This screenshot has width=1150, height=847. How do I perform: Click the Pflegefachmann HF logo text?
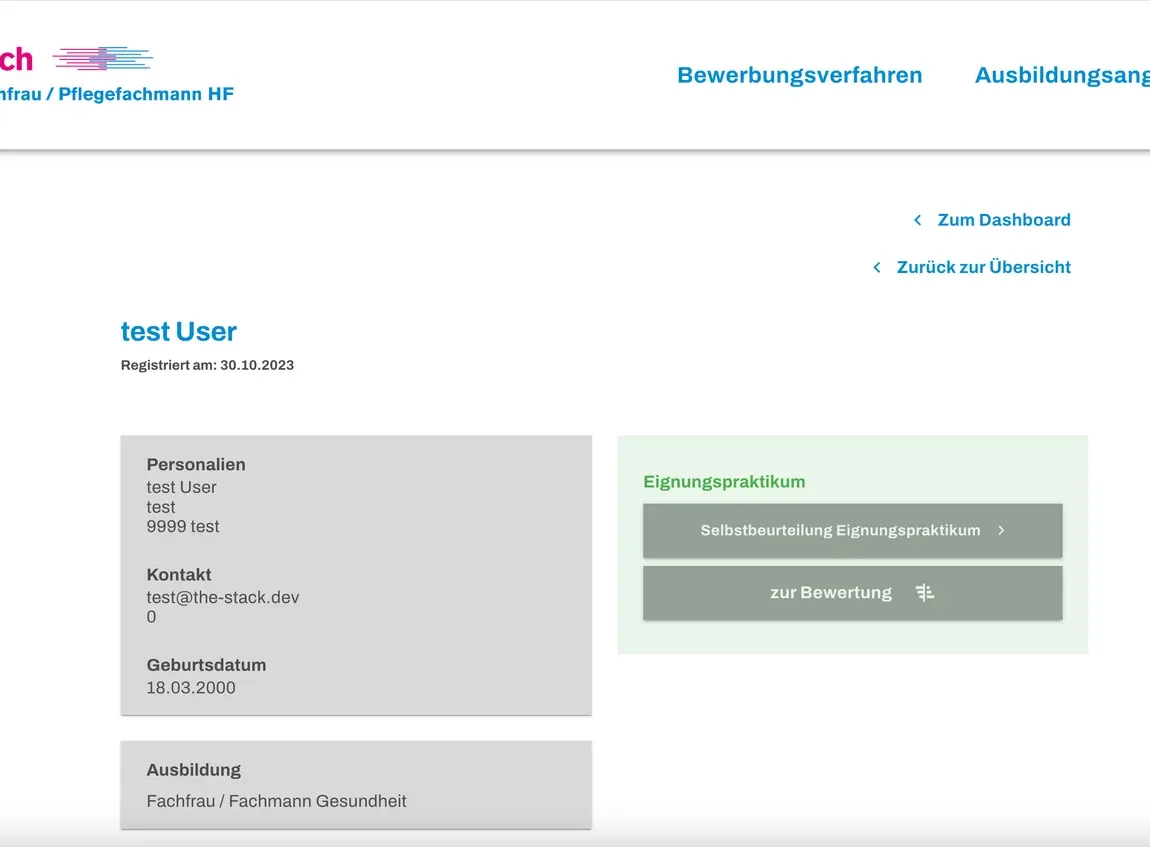(x=117, y=95)
